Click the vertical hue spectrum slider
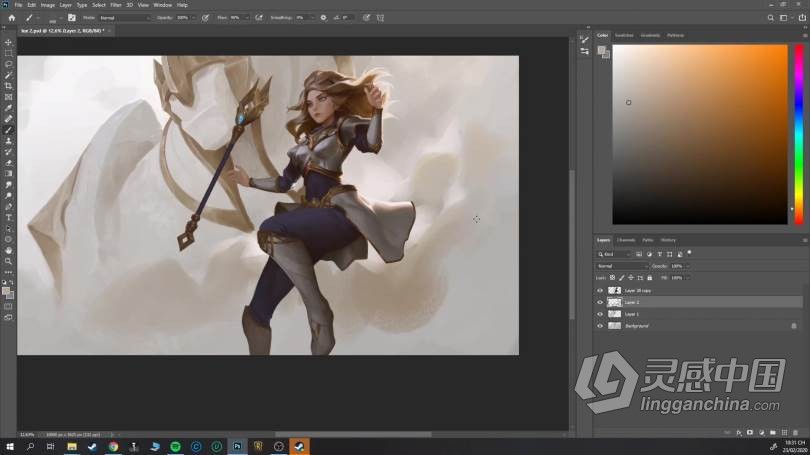810x455 pixels. click(x=799, y=134)
